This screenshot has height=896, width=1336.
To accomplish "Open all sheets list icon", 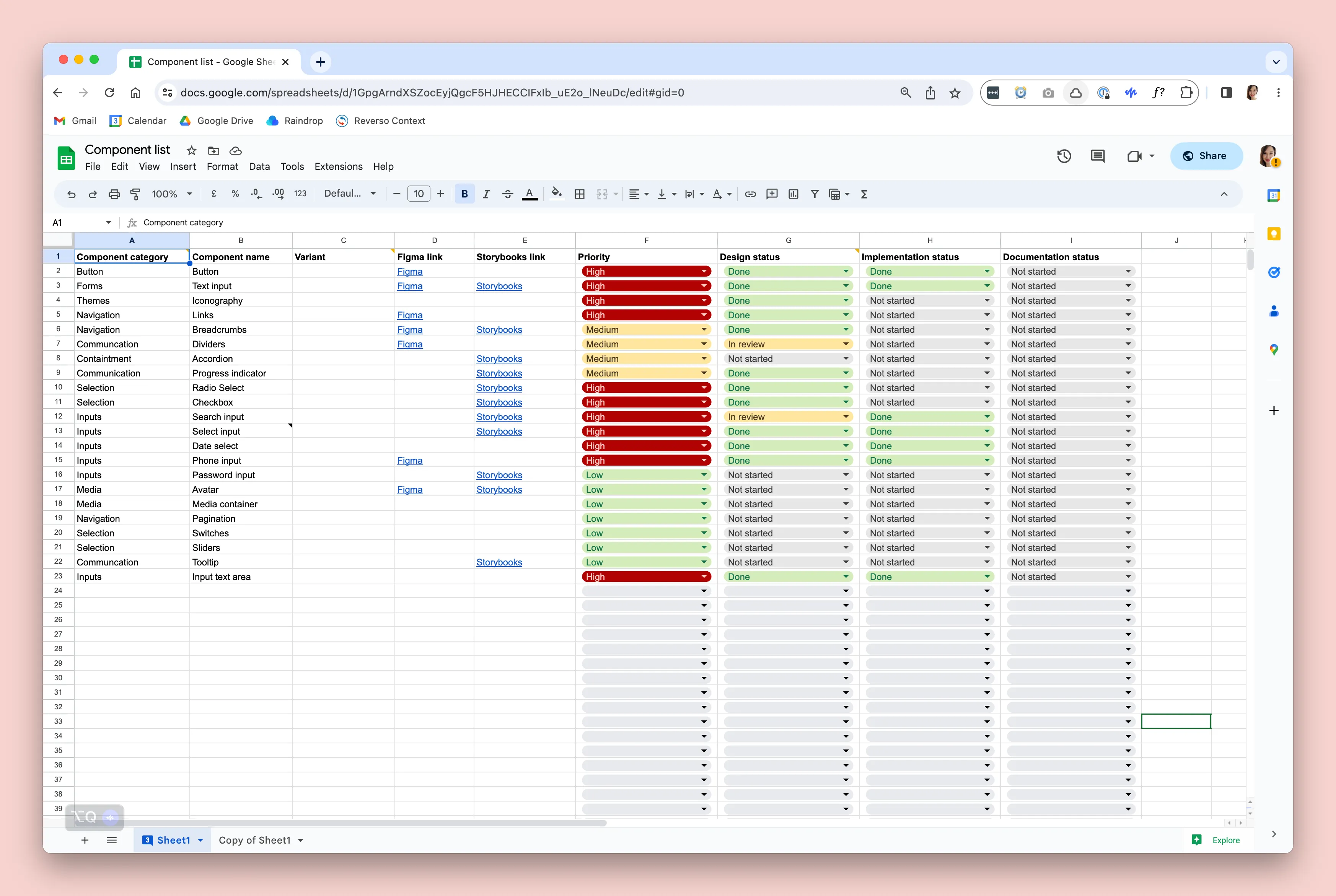I will pos(112,840).
